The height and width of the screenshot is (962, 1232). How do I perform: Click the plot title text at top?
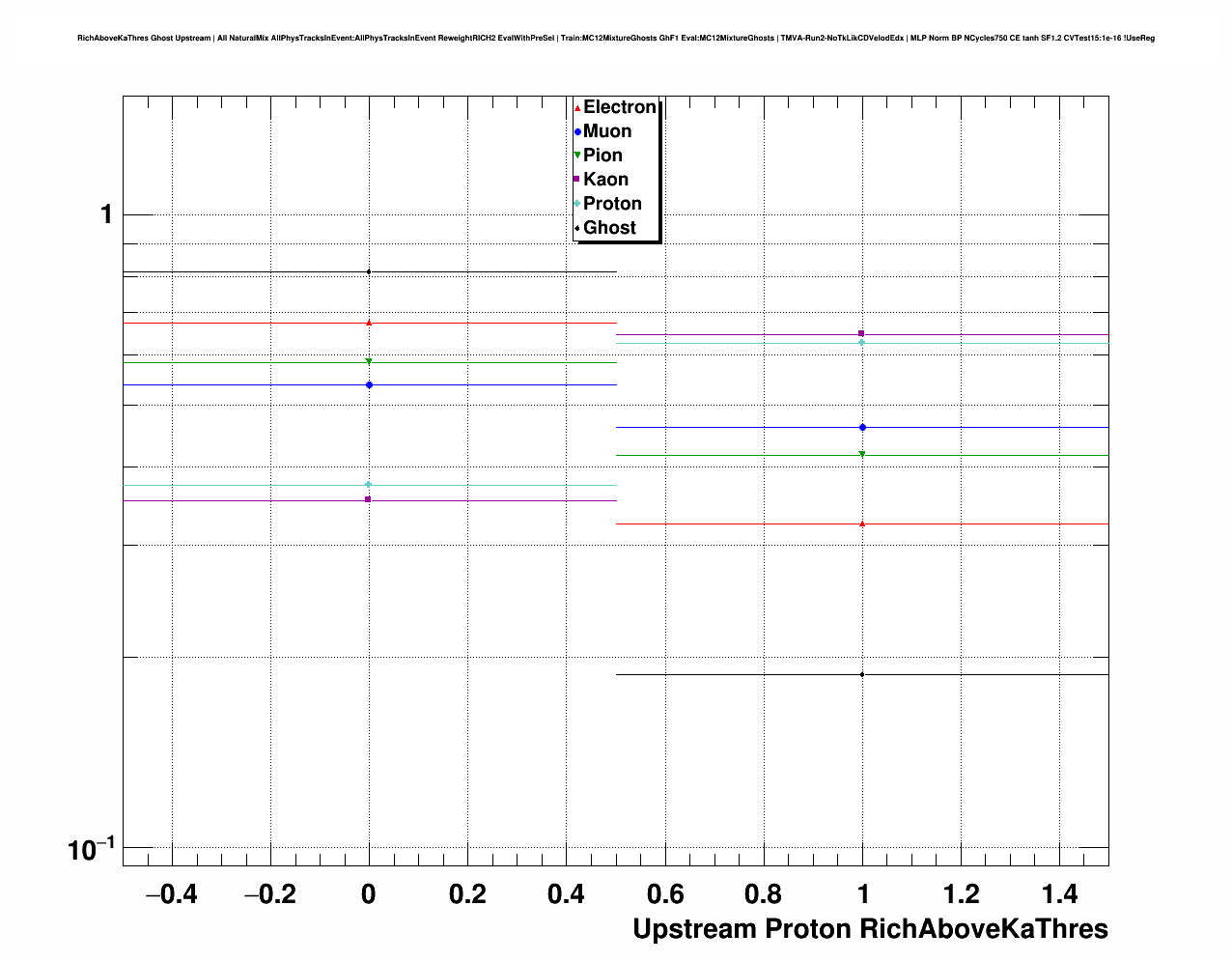tap(616, 39)
